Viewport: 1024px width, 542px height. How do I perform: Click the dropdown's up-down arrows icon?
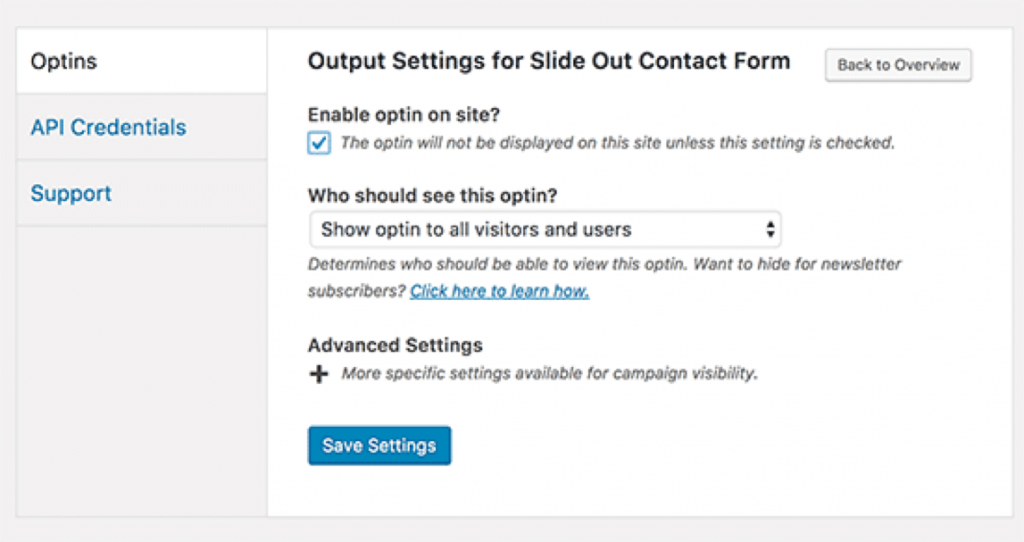coord(771,229)
